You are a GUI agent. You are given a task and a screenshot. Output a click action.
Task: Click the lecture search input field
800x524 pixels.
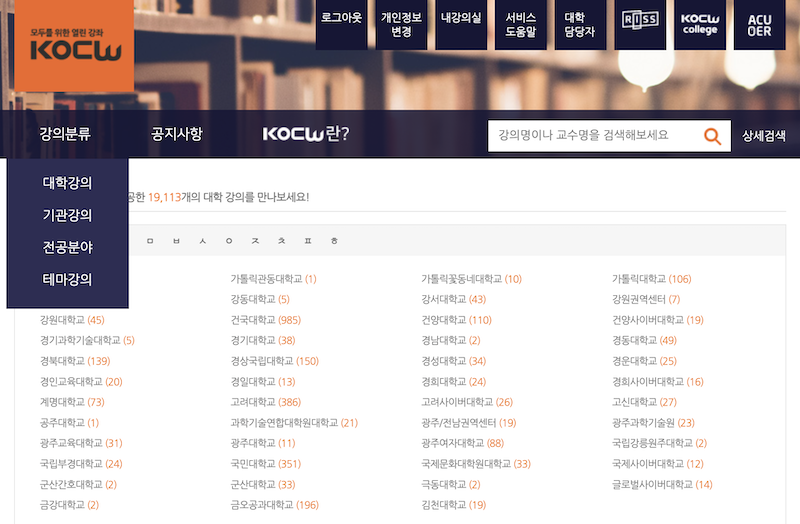pyautogui.click(x=594, y=136)
